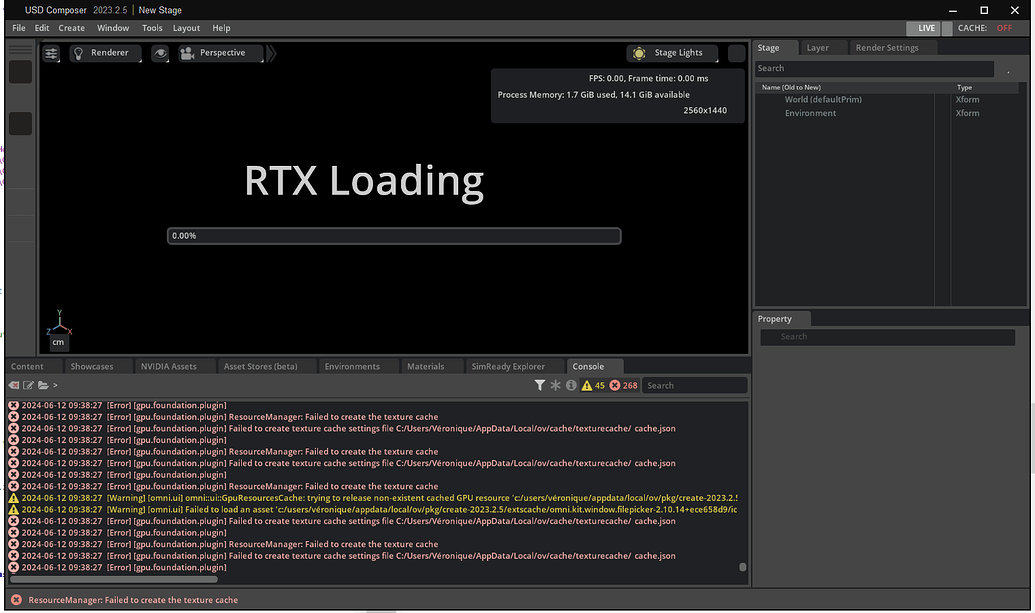The image size is (1035, 613).
Task: Click the viewport settings sliders icon
Action: tap(51, 53)
